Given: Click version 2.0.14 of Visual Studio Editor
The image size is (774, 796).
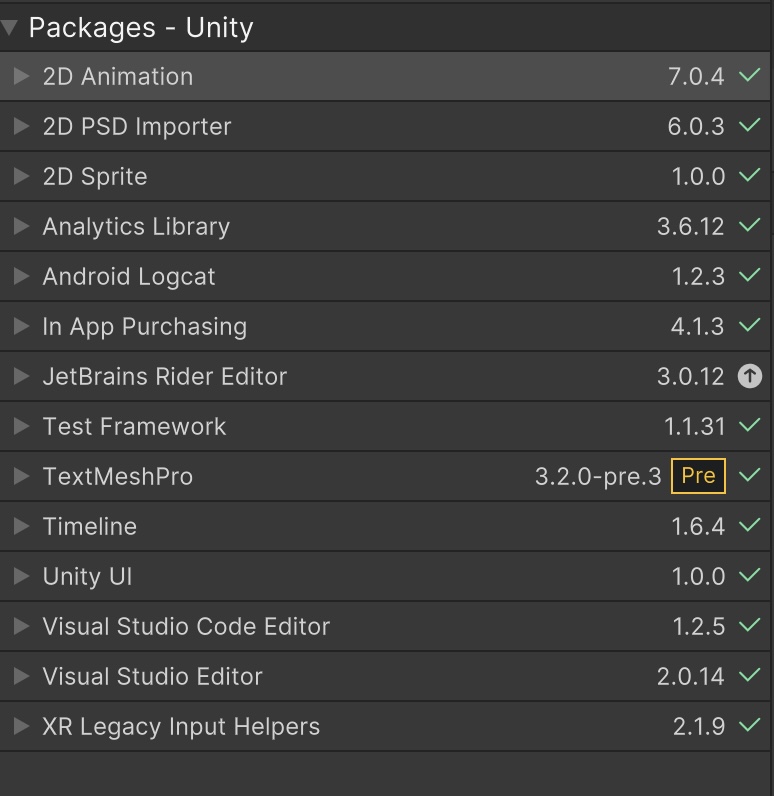Looking at the screenshot, I should (690, 677).
